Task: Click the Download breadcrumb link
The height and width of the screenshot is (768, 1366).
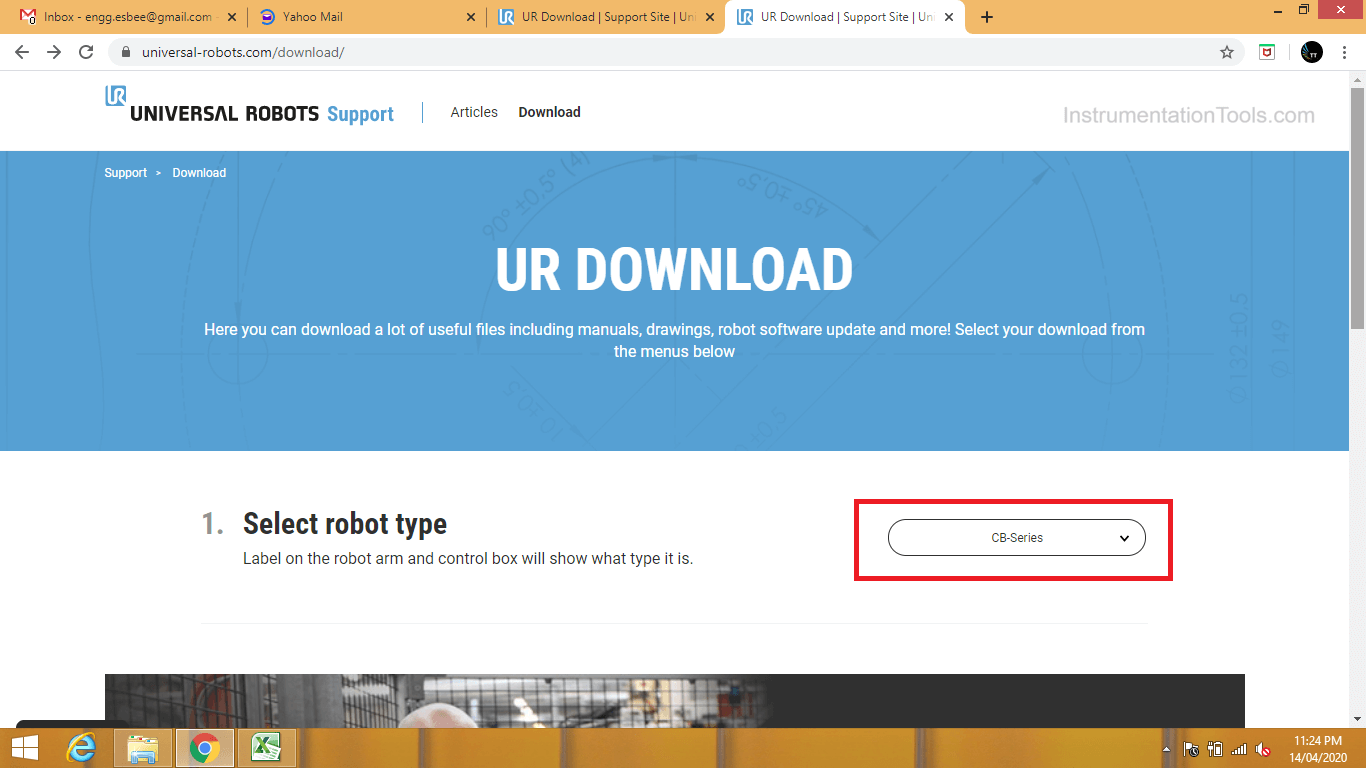Action: pos(199,173)
